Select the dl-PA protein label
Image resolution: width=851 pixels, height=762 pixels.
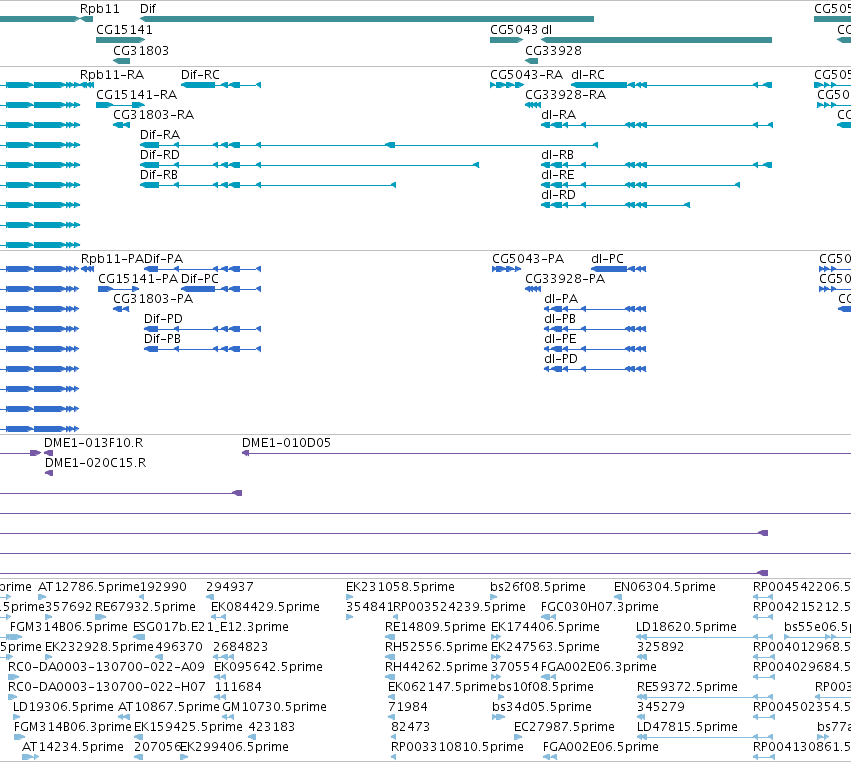561,299
